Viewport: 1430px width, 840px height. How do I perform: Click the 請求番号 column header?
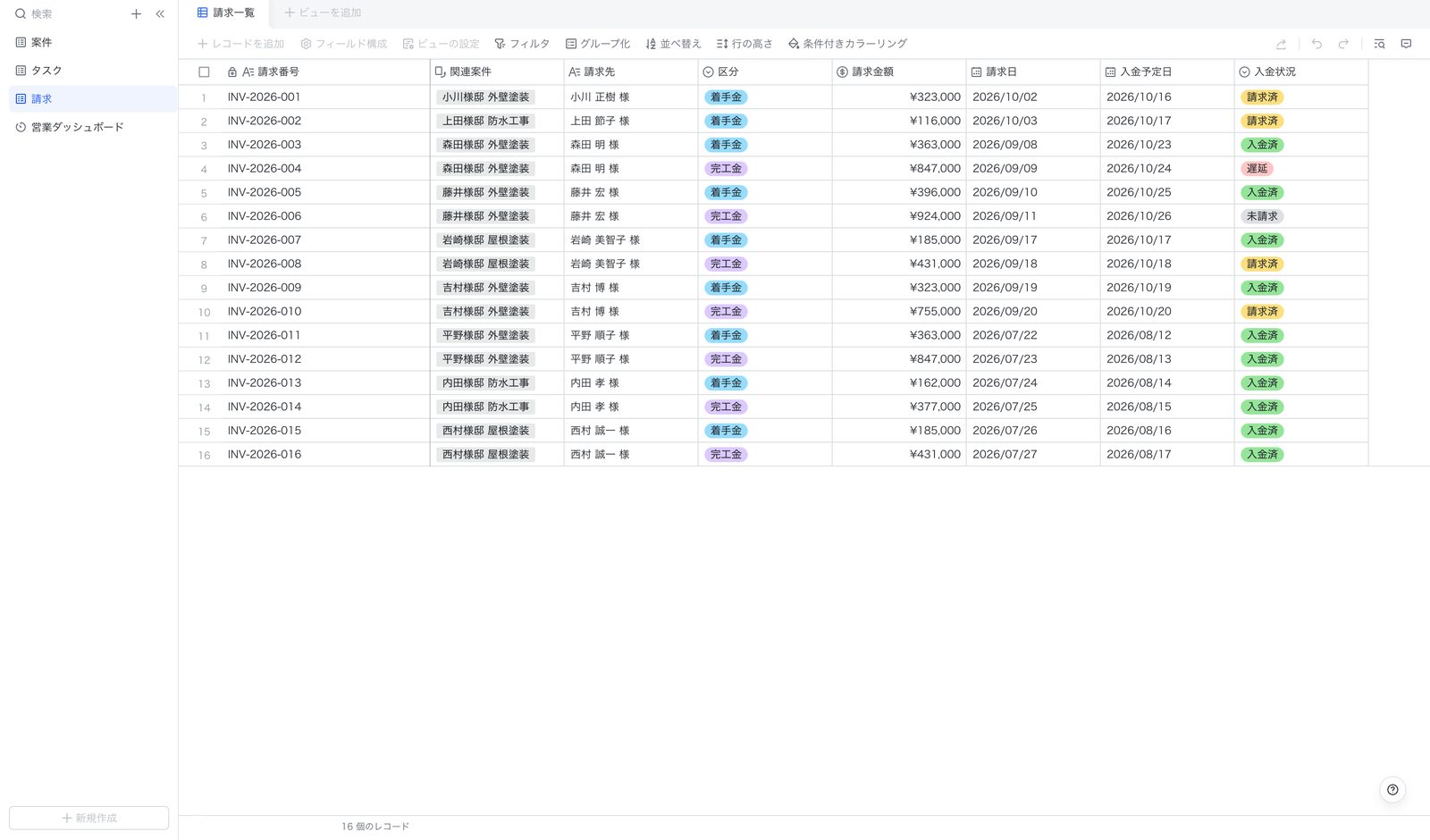point(326,72)
